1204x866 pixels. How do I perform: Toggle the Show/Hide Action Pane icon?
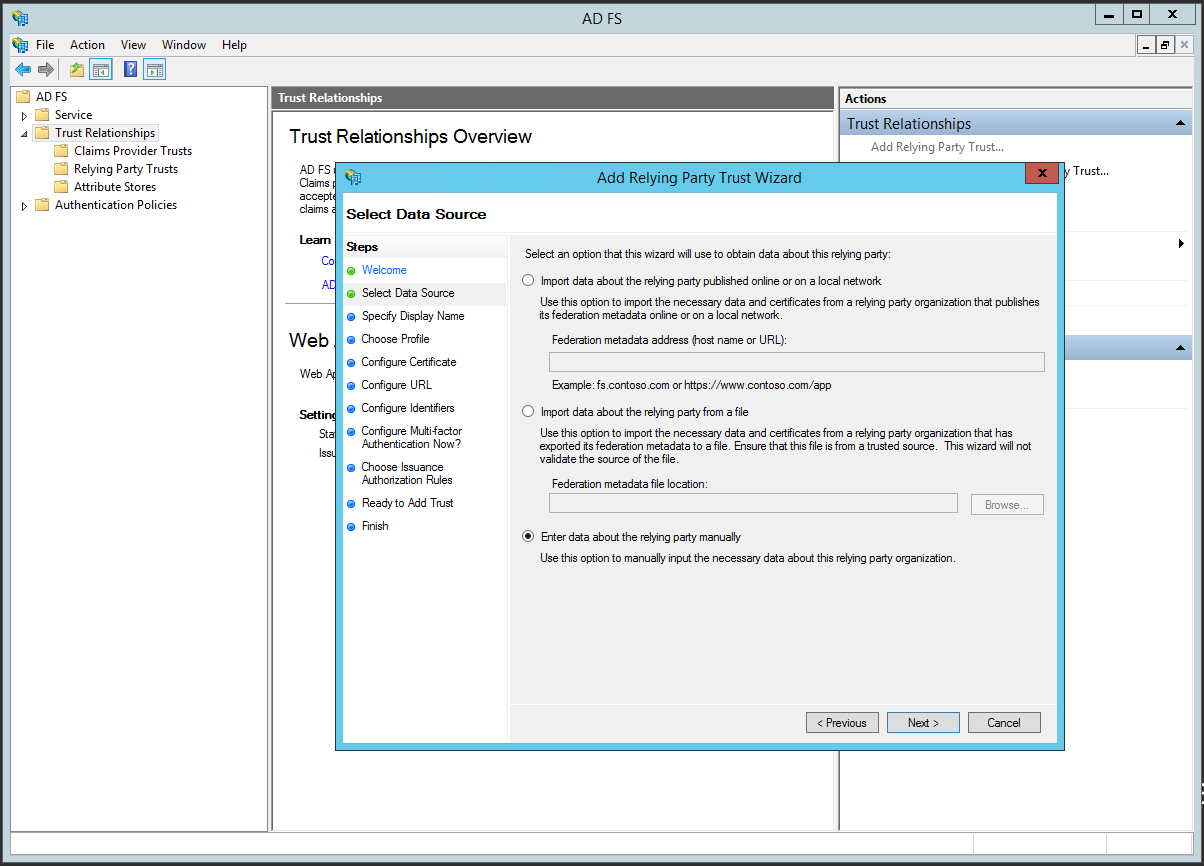tap(154, 69)
